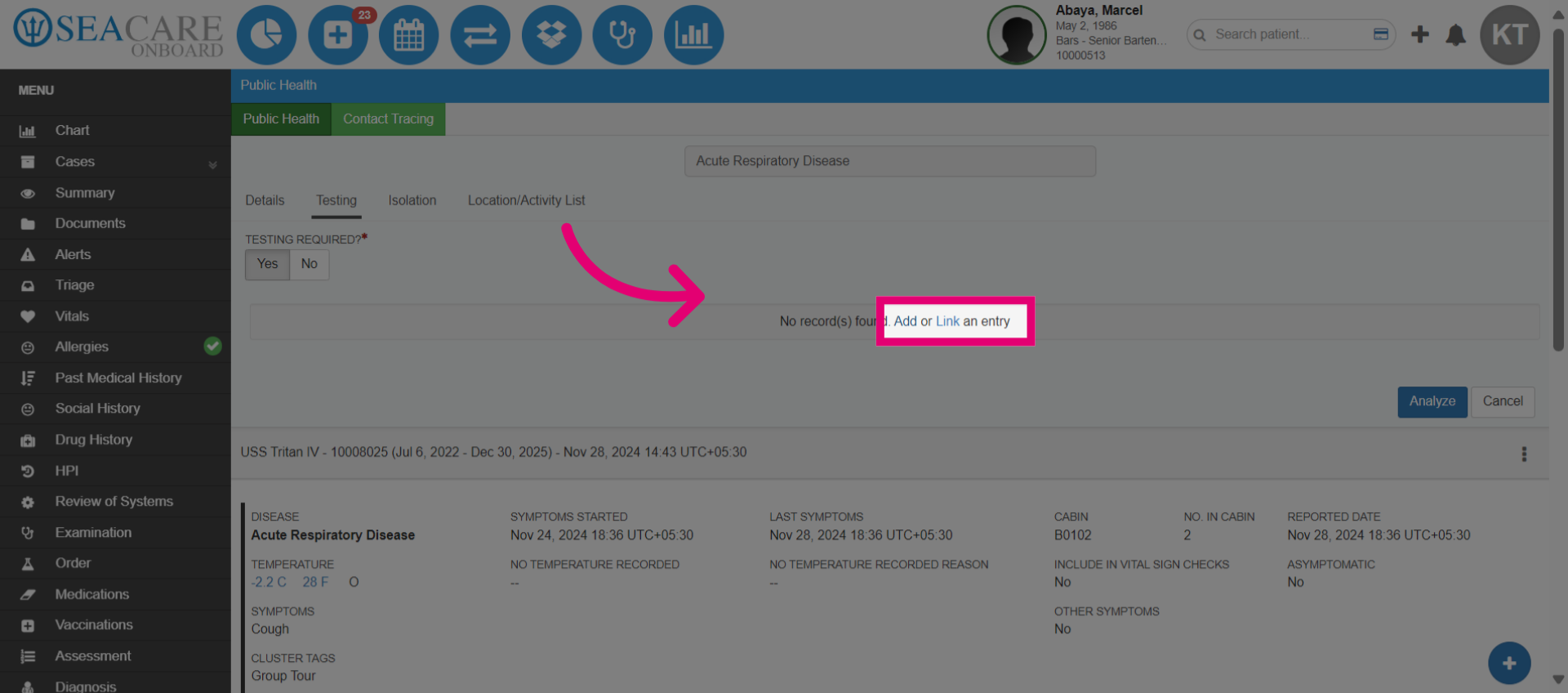Open Documents in the side menu

coord(115,223)
